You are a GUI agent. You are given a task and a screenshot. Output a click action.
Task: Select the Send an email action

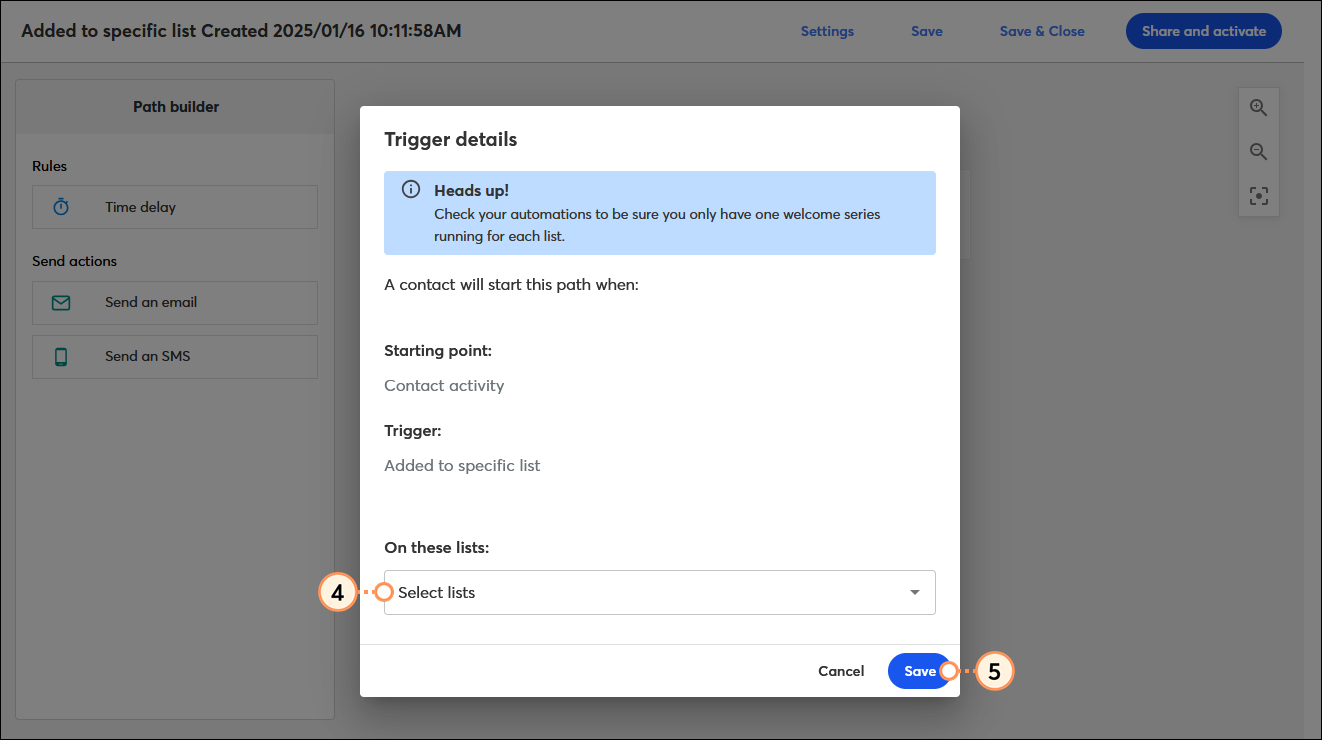click(x=175, y=302)
